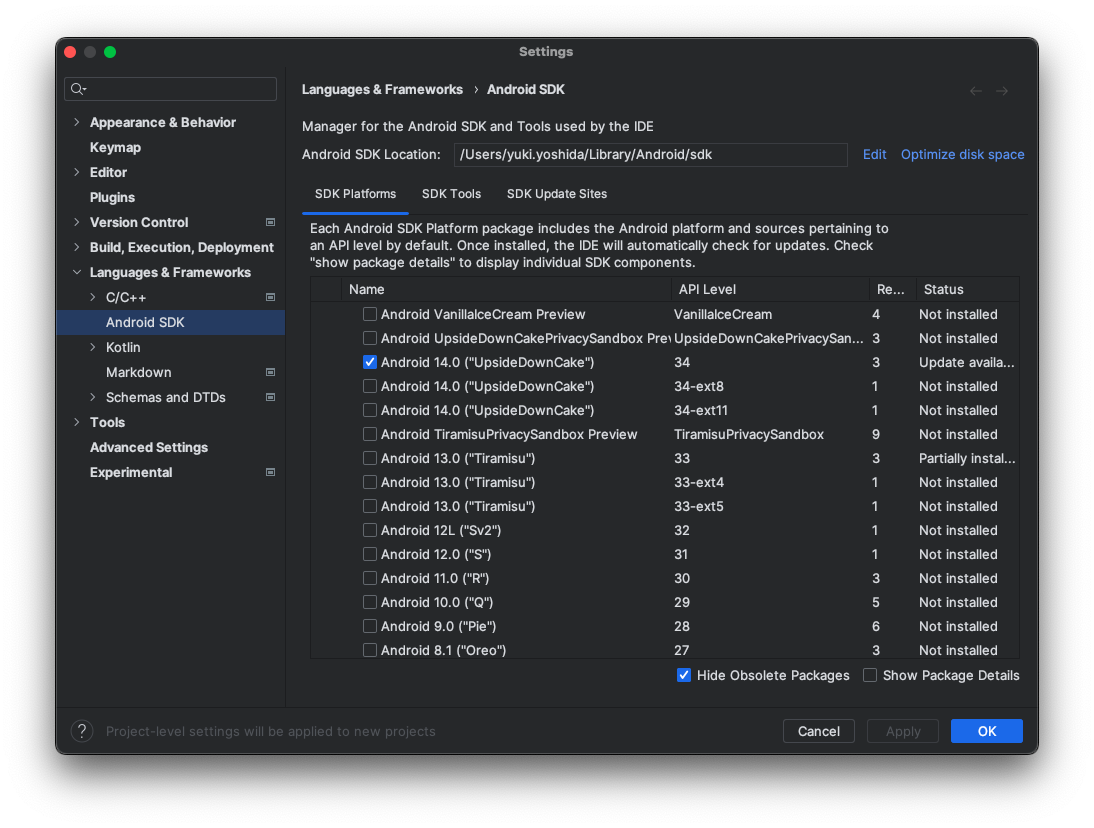The width and height of the screenshot is (1094, 828).
Task: Click the project-level icon beside Experimental
Action: 270,472
